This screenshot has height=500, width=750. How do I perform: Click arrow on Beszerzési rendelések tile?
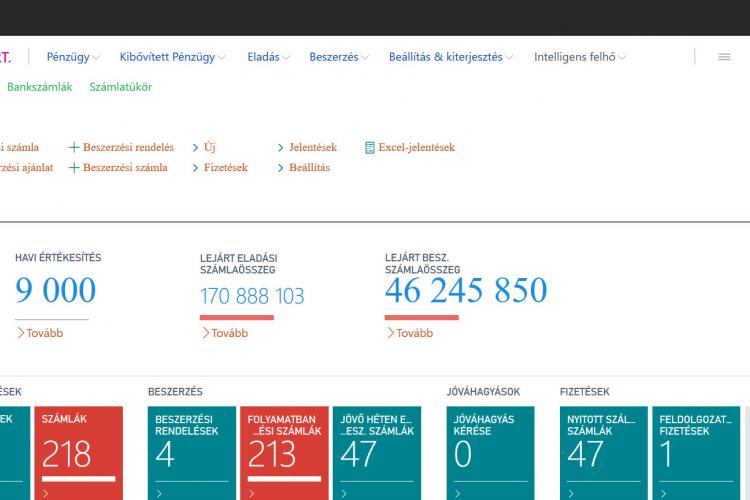[159, 493]
